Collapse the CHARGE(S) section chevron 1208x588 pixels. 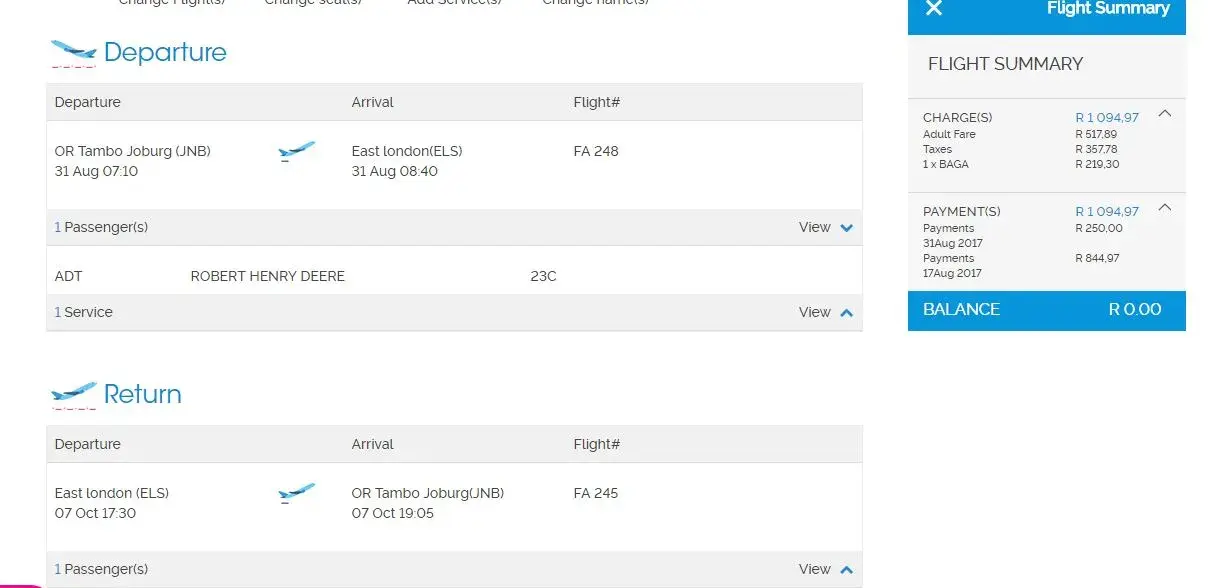pyautogui.click(x=1164, y=114)
